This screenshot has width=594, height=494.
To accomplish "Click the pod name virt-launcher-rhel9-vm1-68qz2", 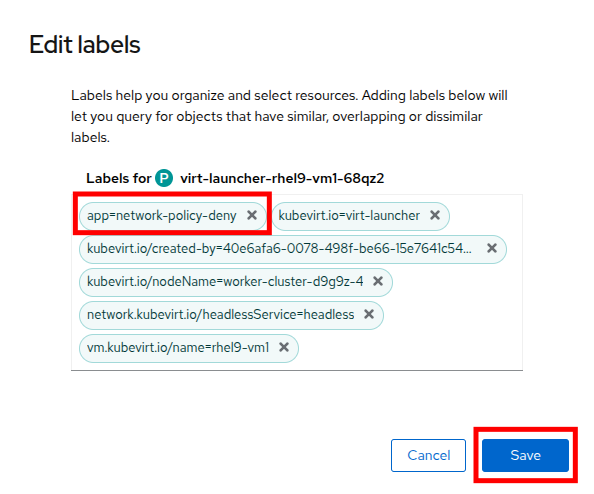I will 282,178.
